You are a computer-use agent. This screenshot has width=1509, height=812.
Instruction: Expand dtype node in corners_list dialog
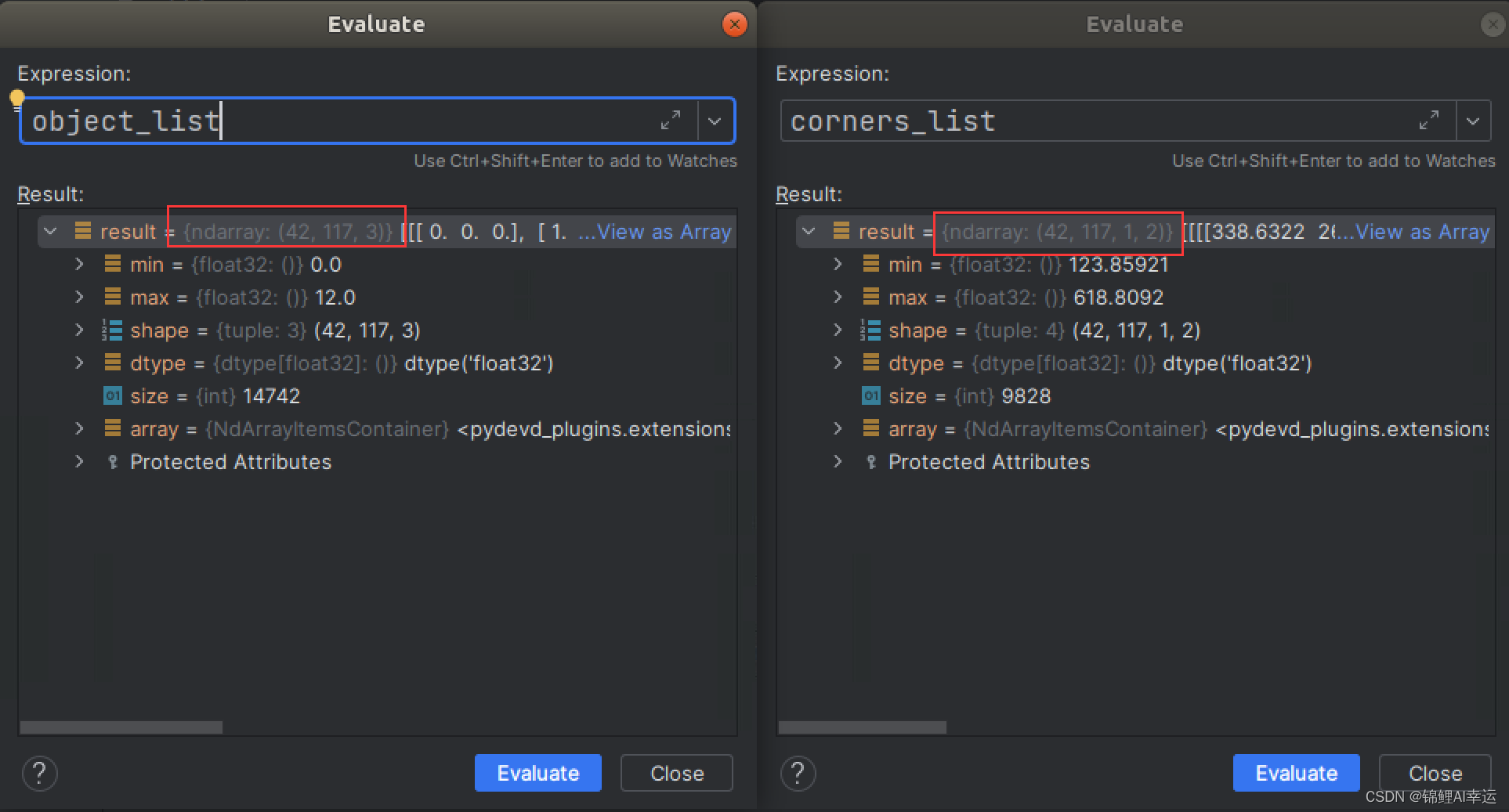[838, 363]
